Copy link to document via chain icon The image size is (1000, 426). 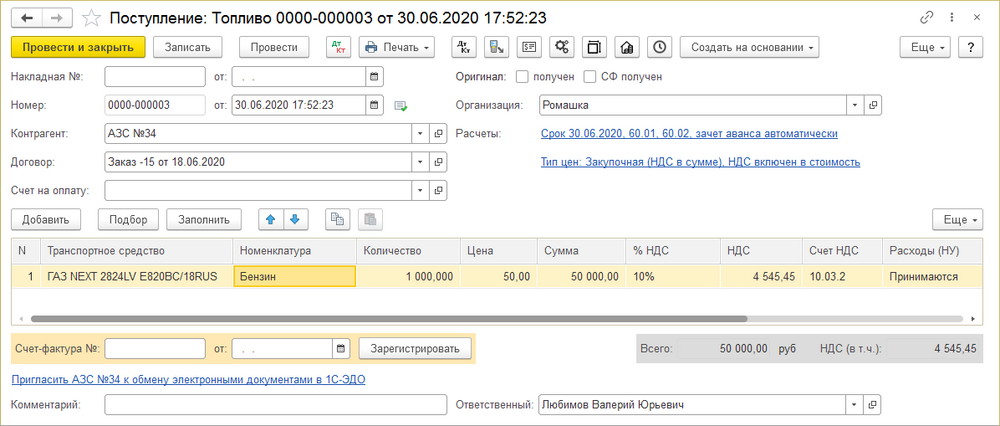click(926, 18)
